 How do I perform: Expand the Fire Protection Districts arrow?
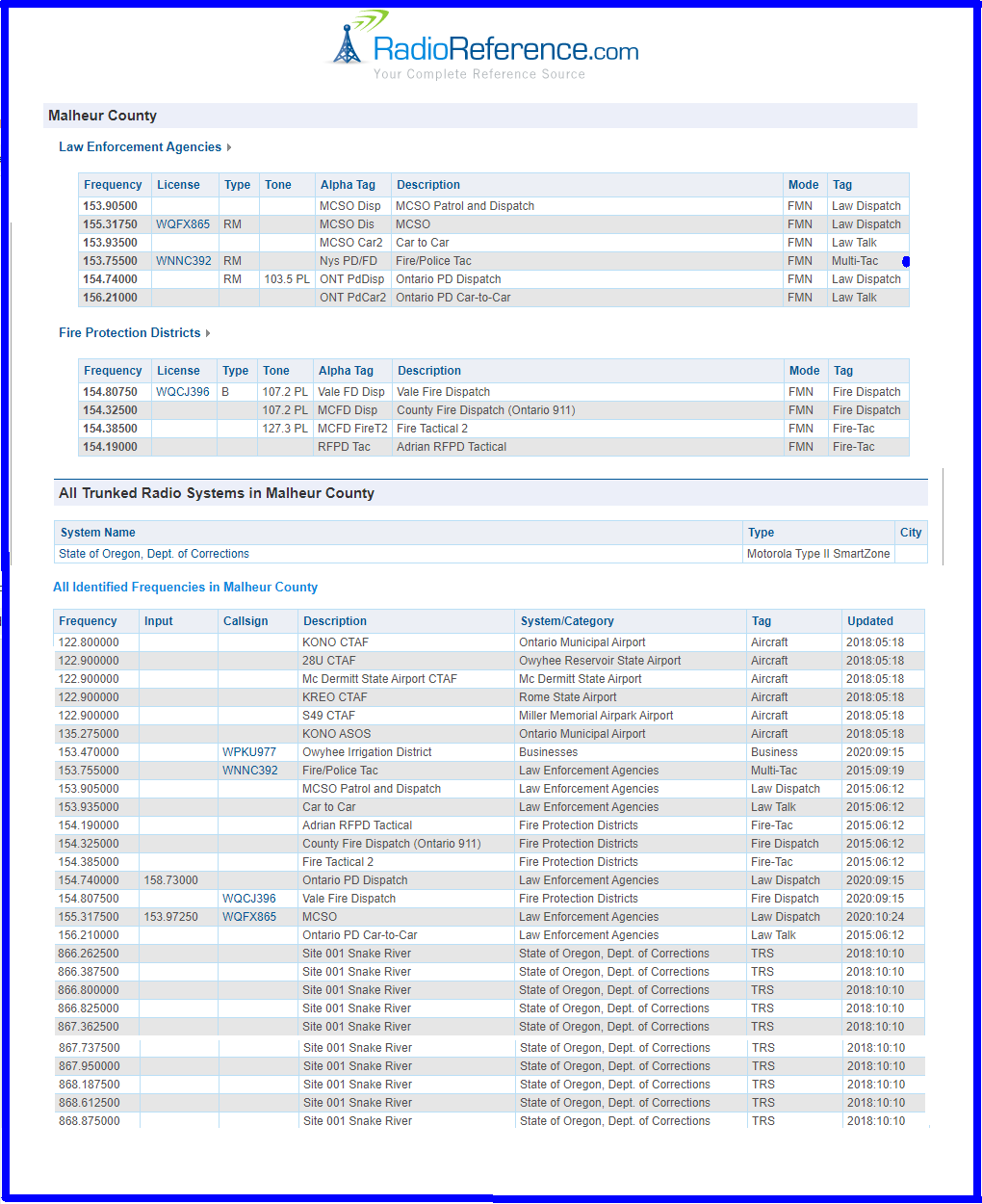208,333
